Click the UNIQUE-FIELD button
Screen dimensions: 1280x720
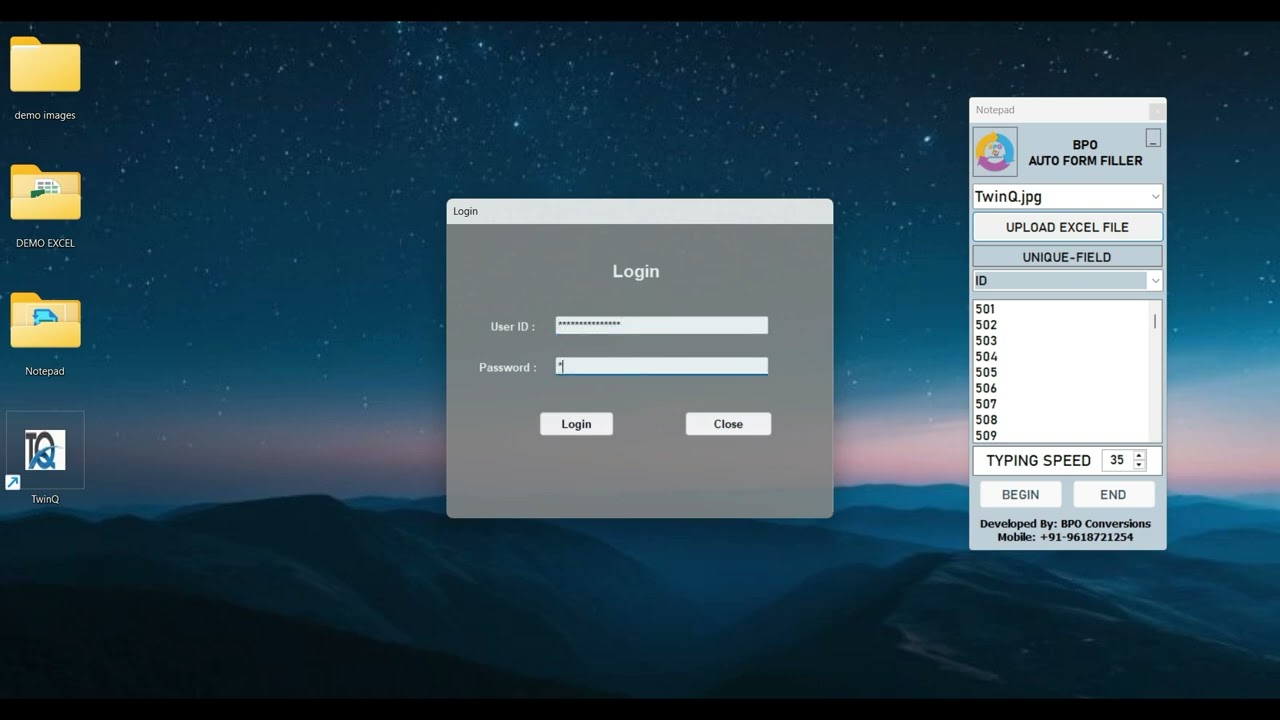click(1067, 257)
